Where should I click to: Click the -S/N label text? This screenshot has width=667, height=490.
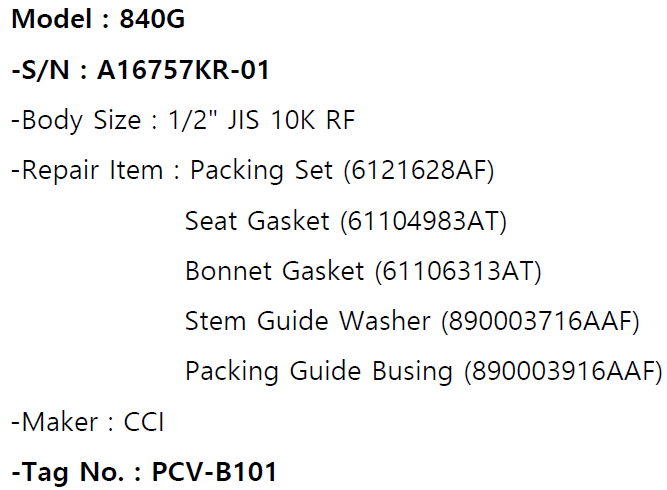point(40,70)
